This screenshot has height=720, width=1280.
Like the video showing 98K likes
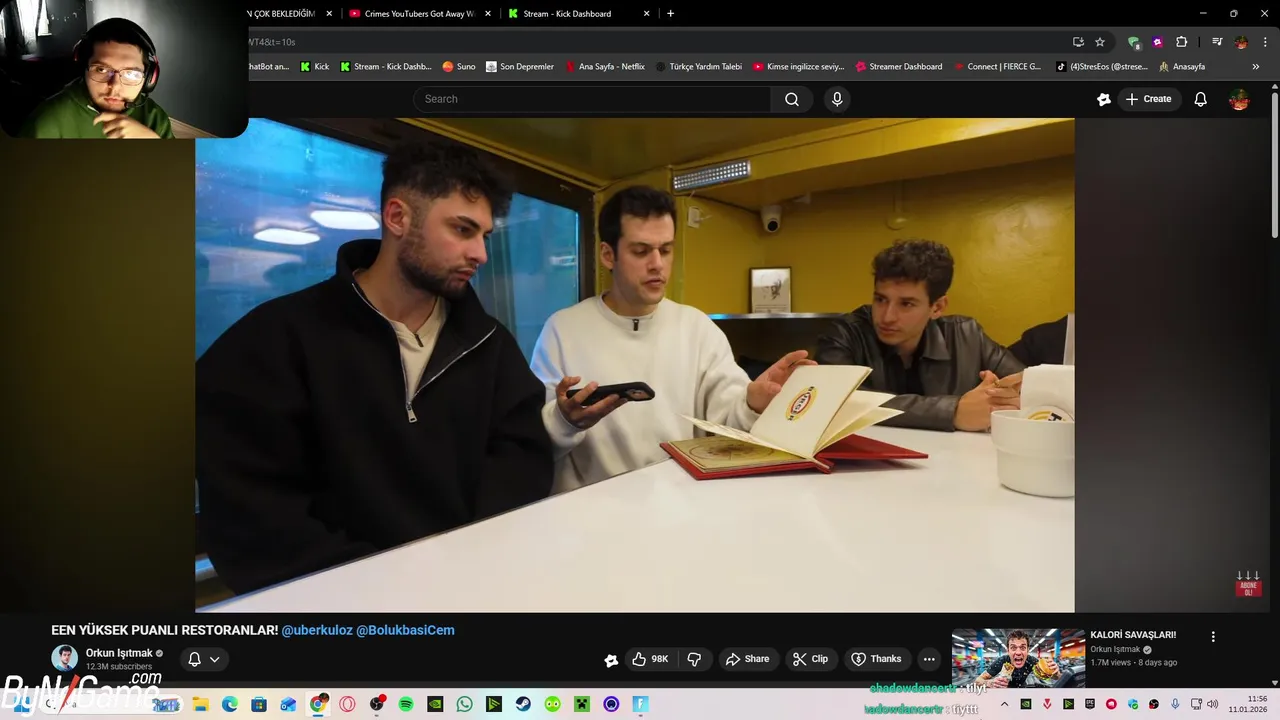pos(650,659)
